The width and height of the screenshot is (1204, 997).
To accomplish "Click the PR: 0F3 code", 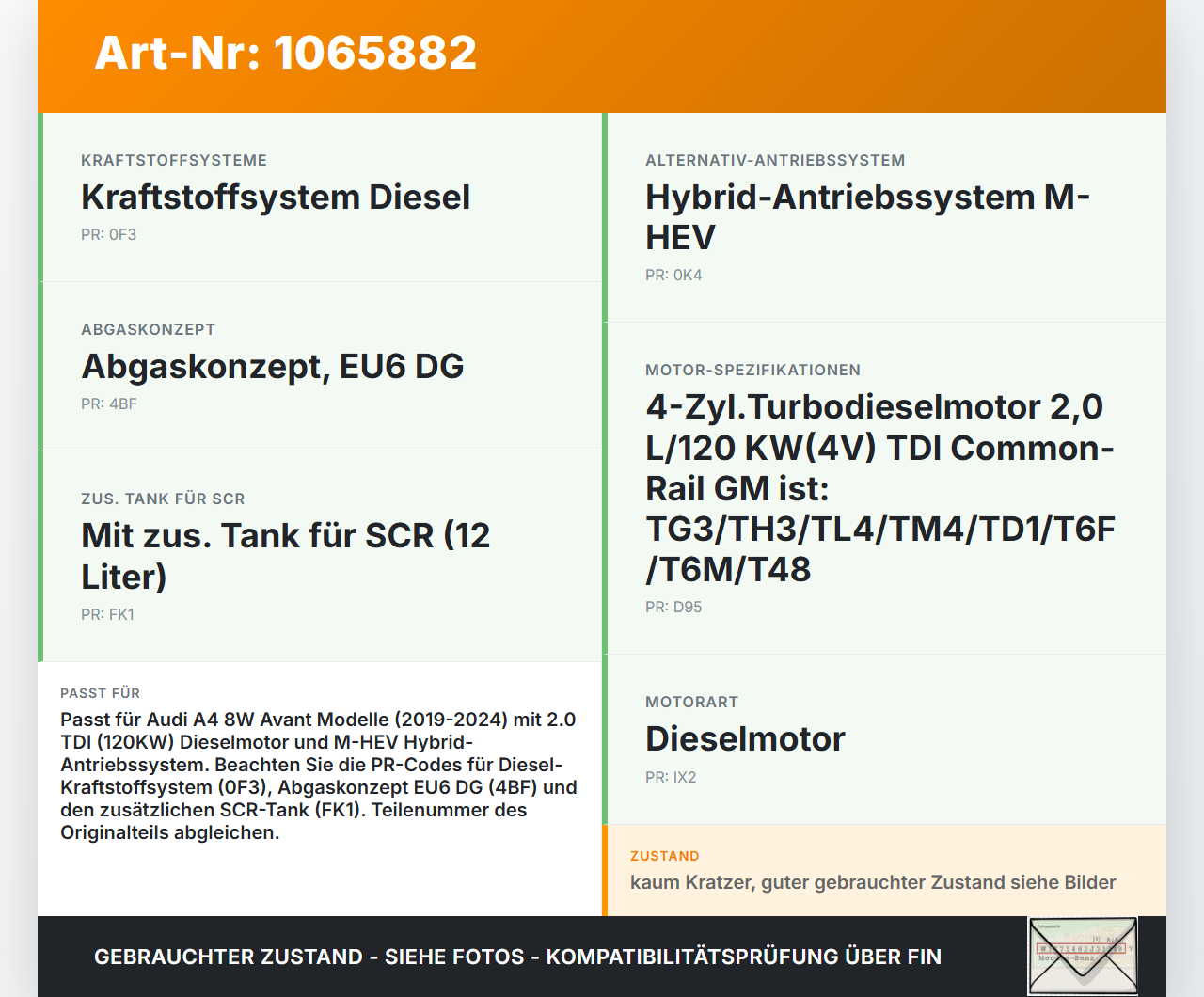I will [x=109, y=234].
